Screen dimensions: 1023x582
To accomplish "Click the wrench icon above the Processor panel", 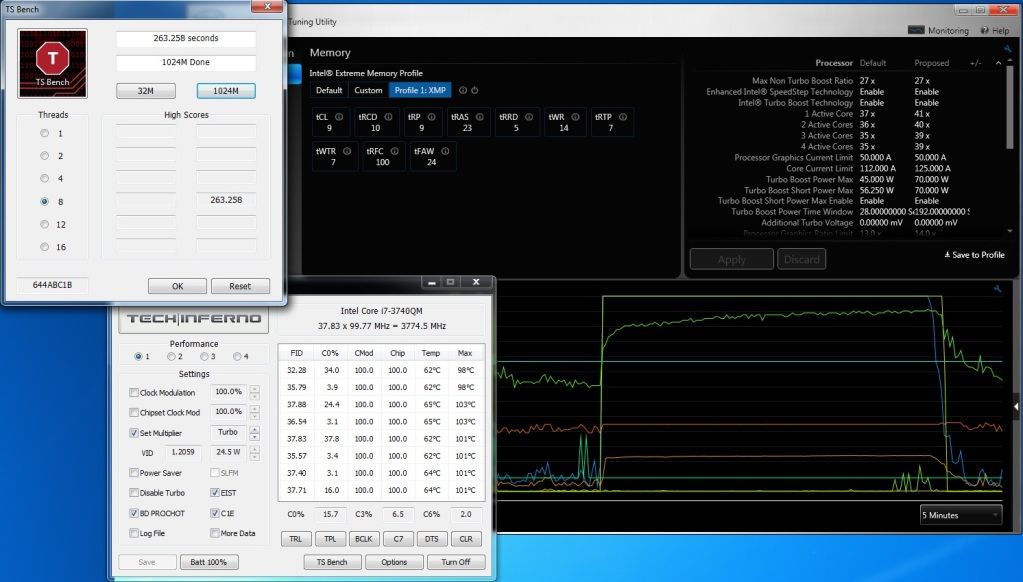I will (x=1008, y=49).
